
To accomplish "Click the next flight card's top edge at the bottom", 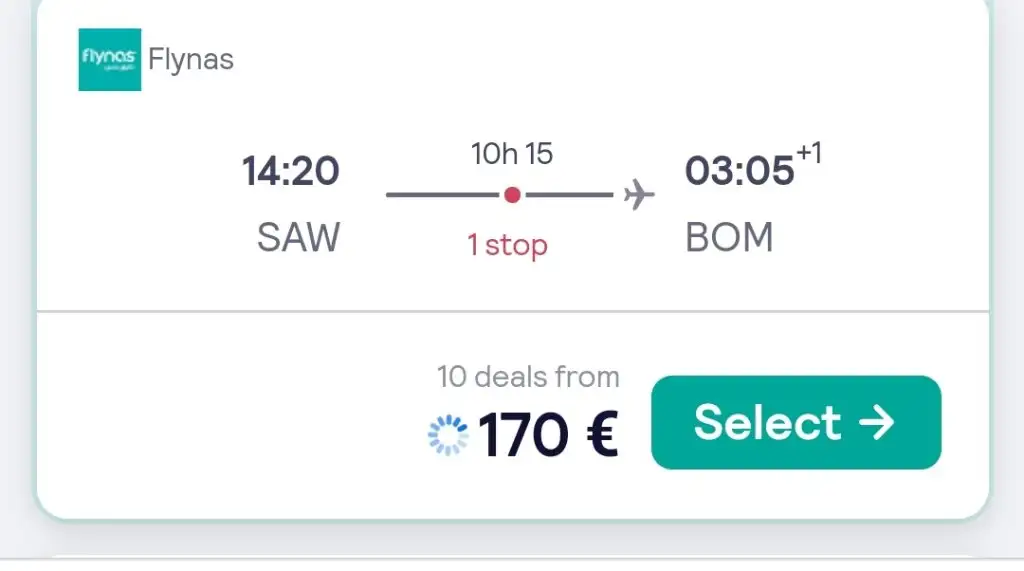I will click(512, 560).
